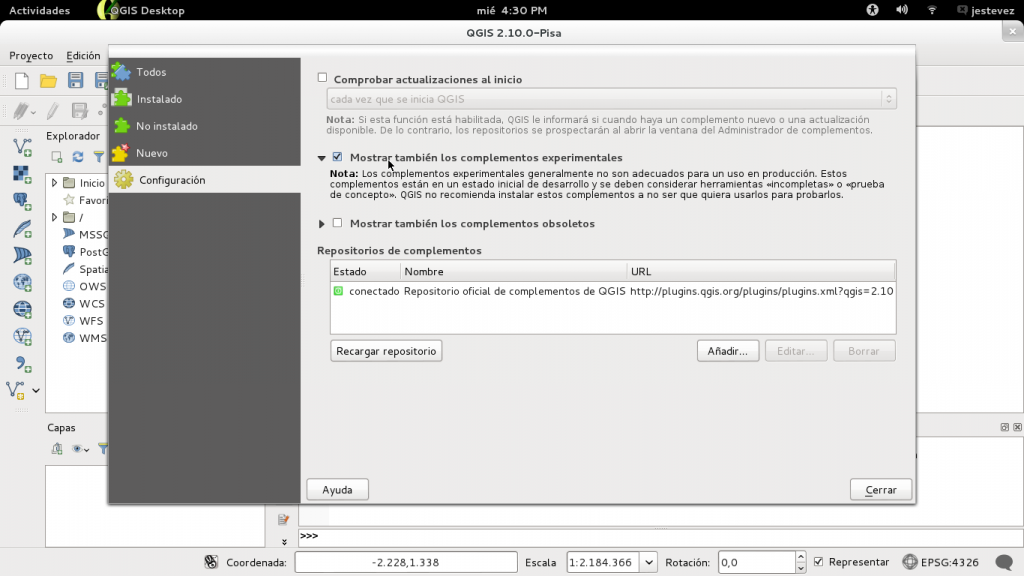Expand the Python console toolbar chevron
1024x576 pixels.
pyautogui.click(x=284, y=541)
